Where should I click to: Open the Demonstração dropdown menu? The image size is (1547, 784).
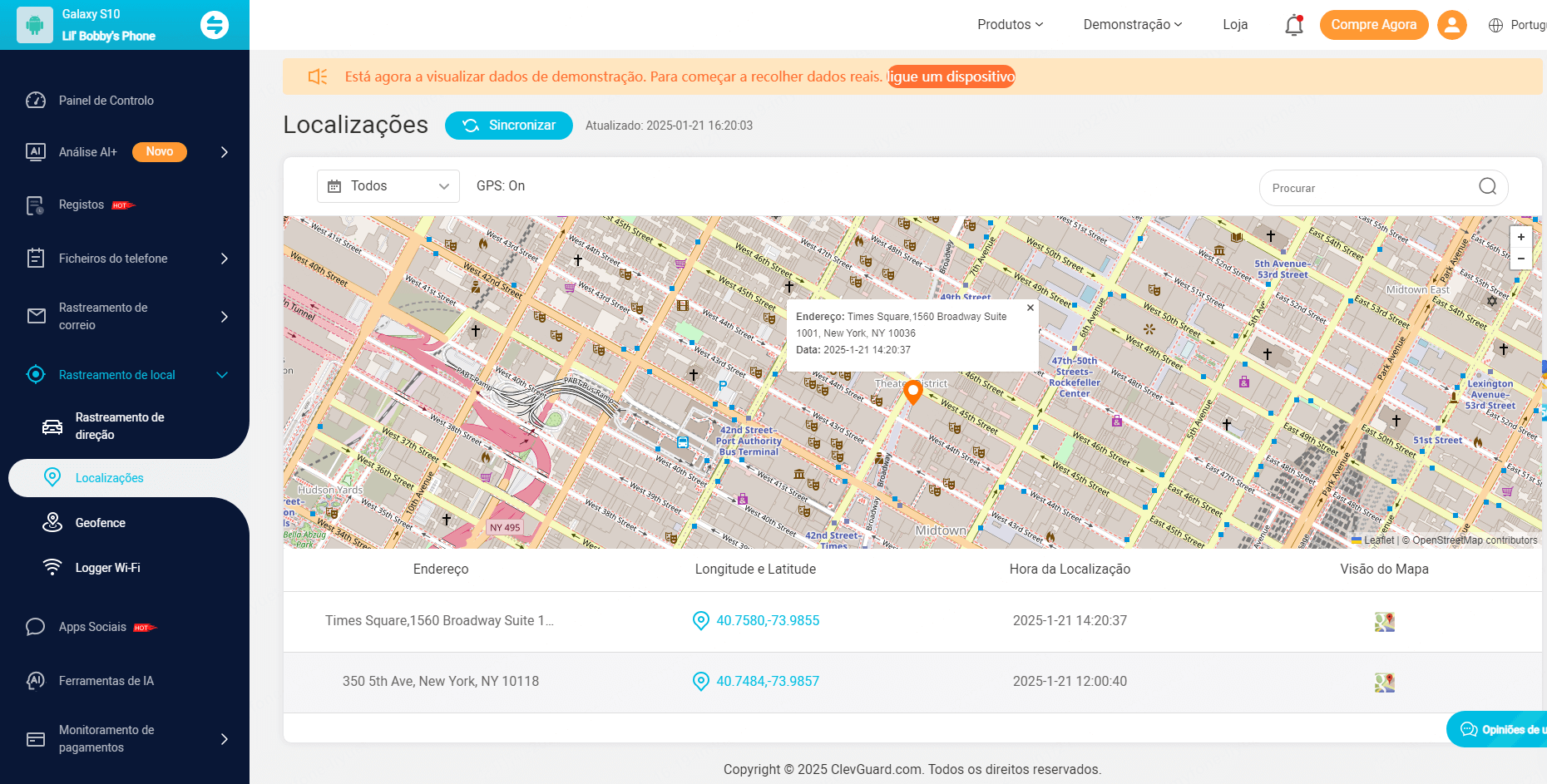(1132, 25)
